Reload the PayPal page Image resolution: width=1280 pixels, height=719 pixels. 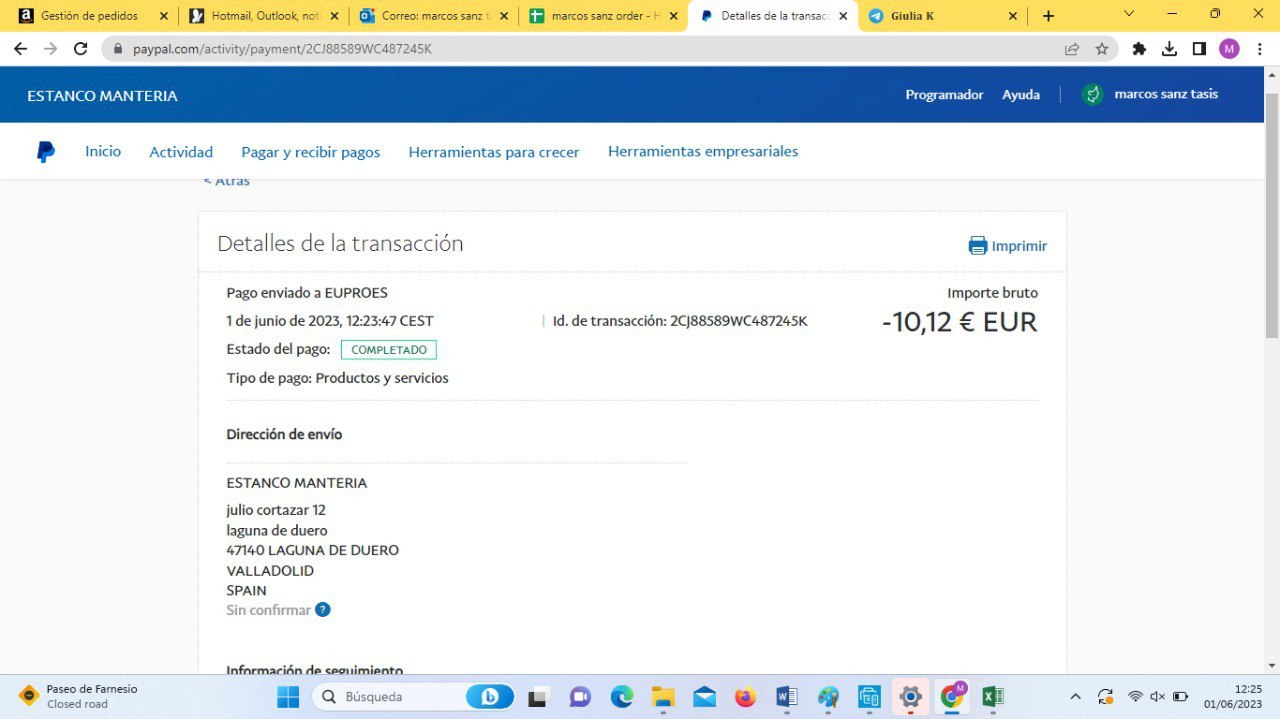coord(81,49)
